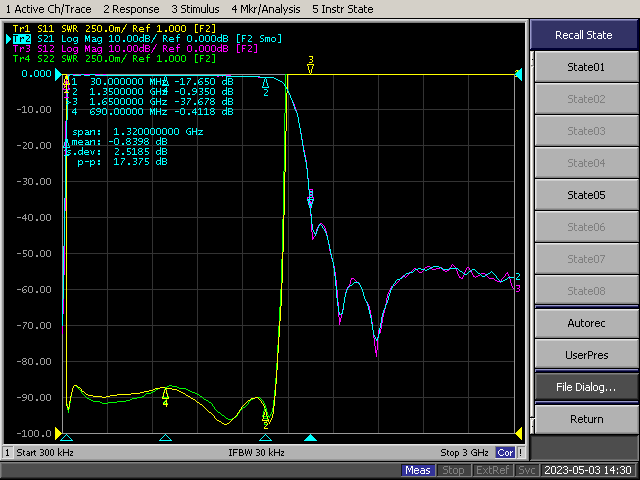Recall instrument State01

click(585, 68)
